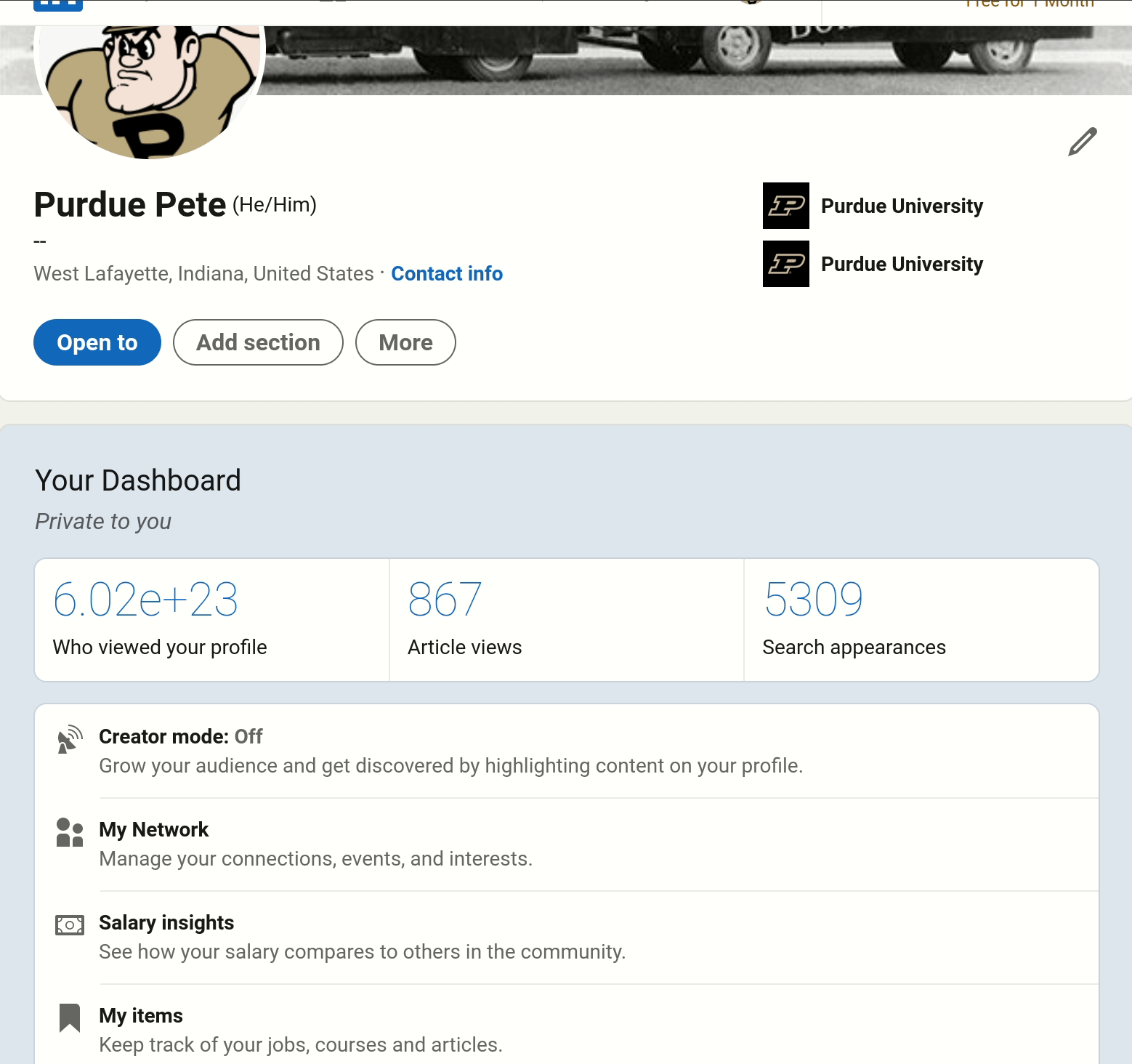View the 5309 Search appearances stat

(814, 600)
